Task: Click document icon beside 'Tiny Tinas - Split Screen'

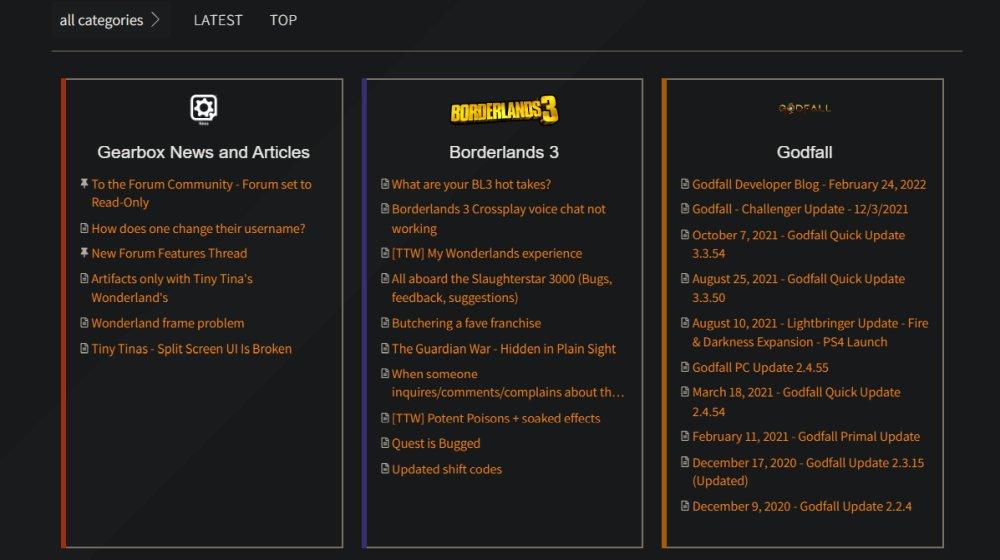Action: [84, 348]
